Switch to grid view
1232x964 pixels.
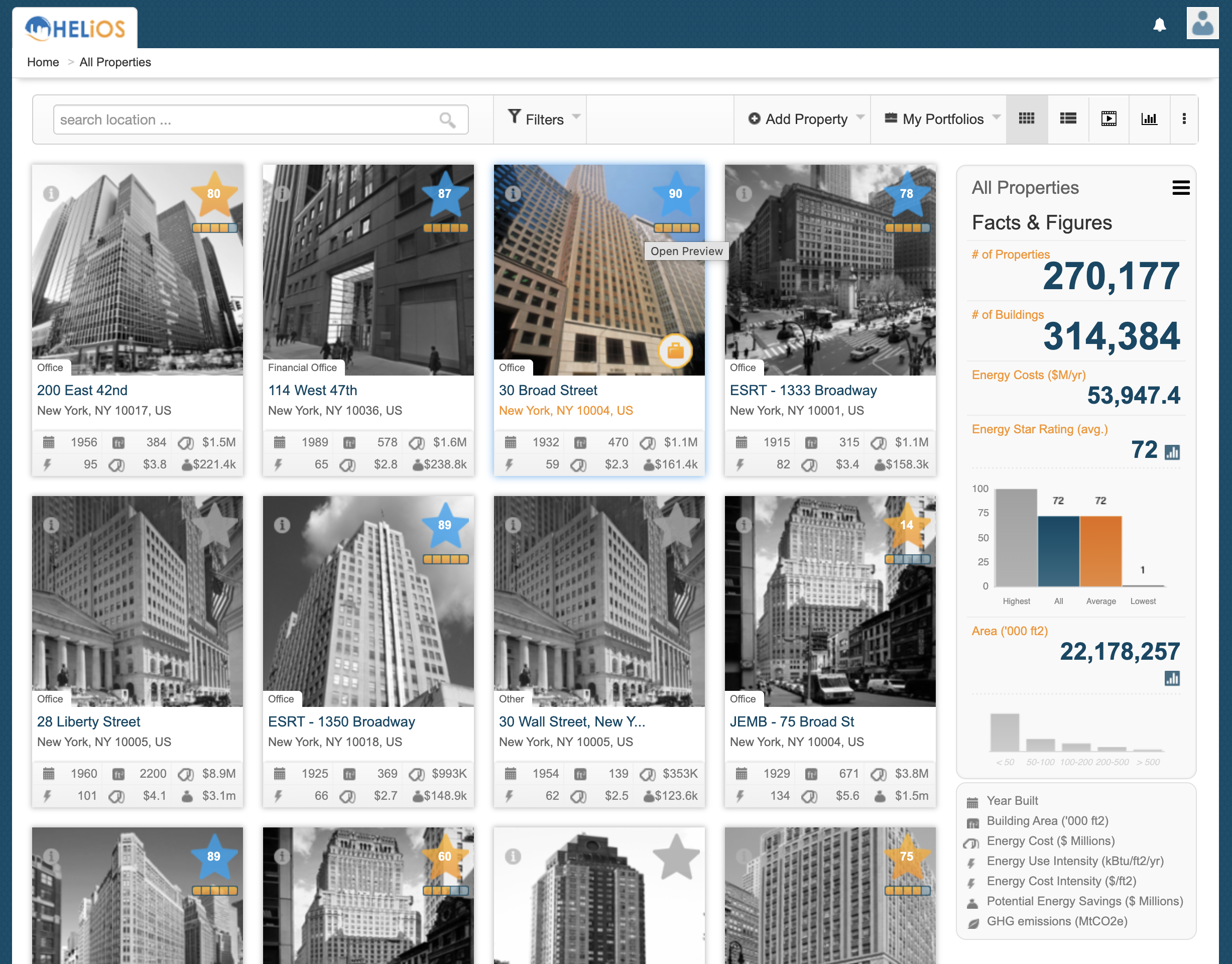click(x=1026, y=118)
